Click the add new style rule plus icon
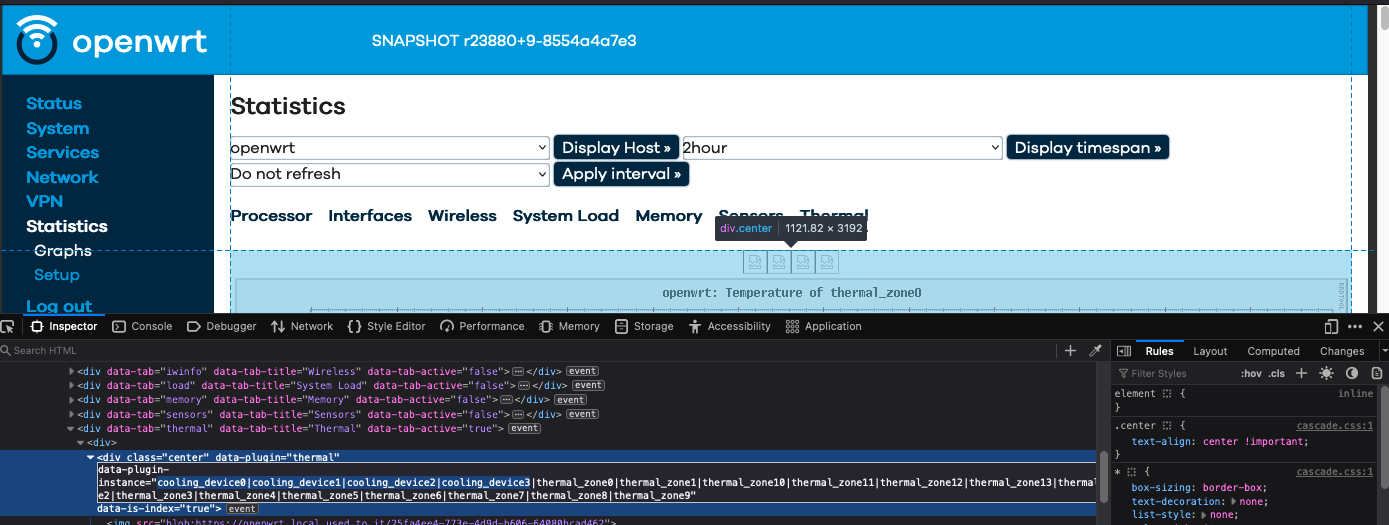The height and width of the screenshot is (525, 1389). 1301,373
